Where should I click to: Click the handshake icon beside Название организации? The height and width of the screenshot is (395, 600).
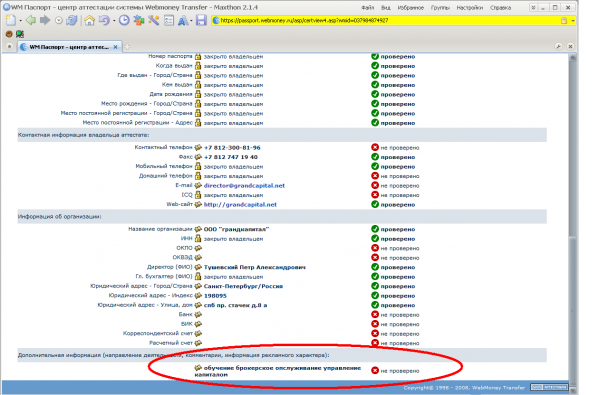coord(198,229)
